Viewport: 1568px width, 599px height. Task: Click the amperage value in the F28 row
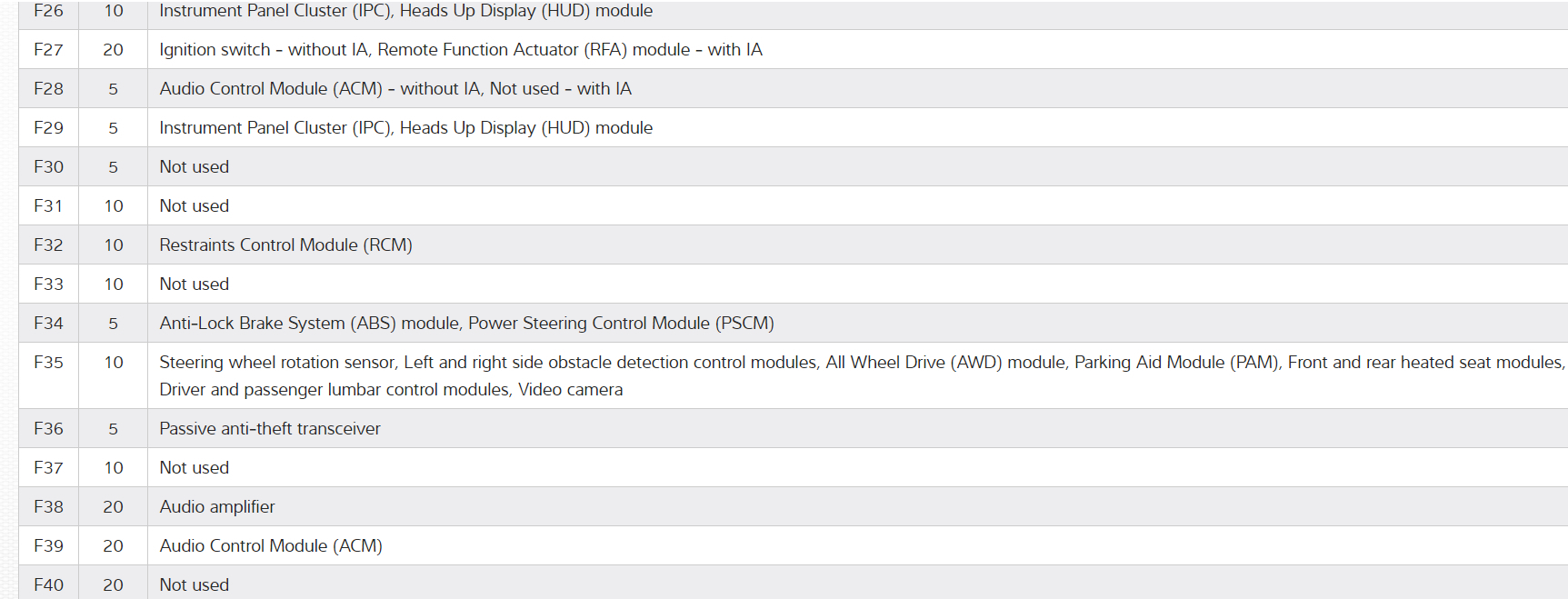[113, 89]
